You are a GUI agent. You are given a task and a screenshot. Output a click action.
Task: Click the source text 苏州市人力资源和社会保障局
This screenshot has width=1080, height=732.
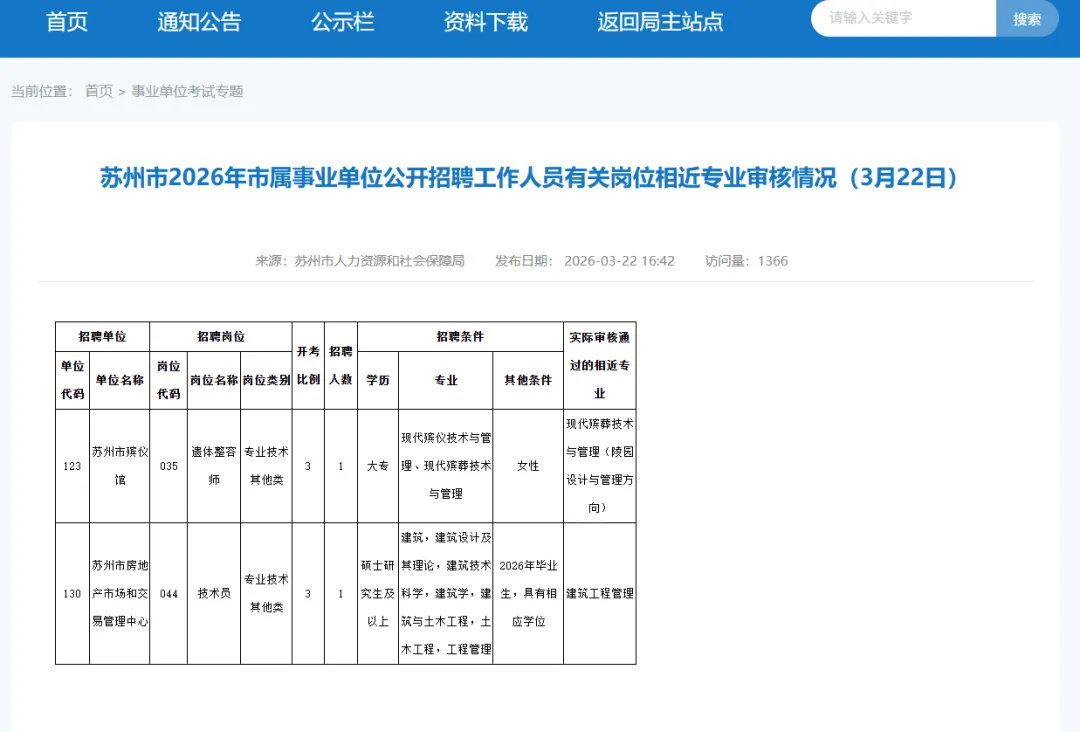pyautogui.click(x=379, y=261)
